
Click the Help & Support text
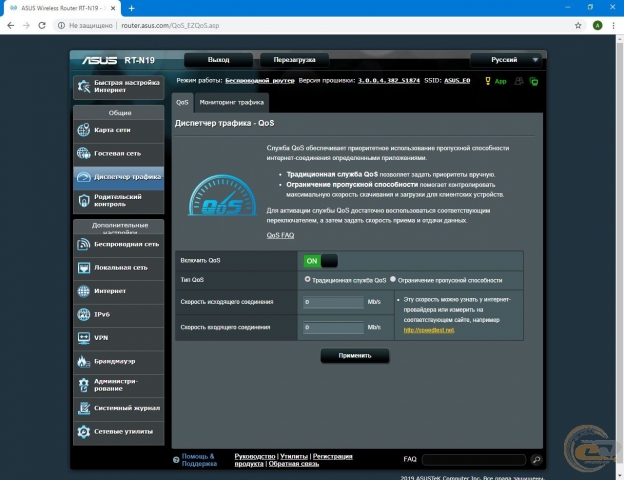[x=199, y=460]
